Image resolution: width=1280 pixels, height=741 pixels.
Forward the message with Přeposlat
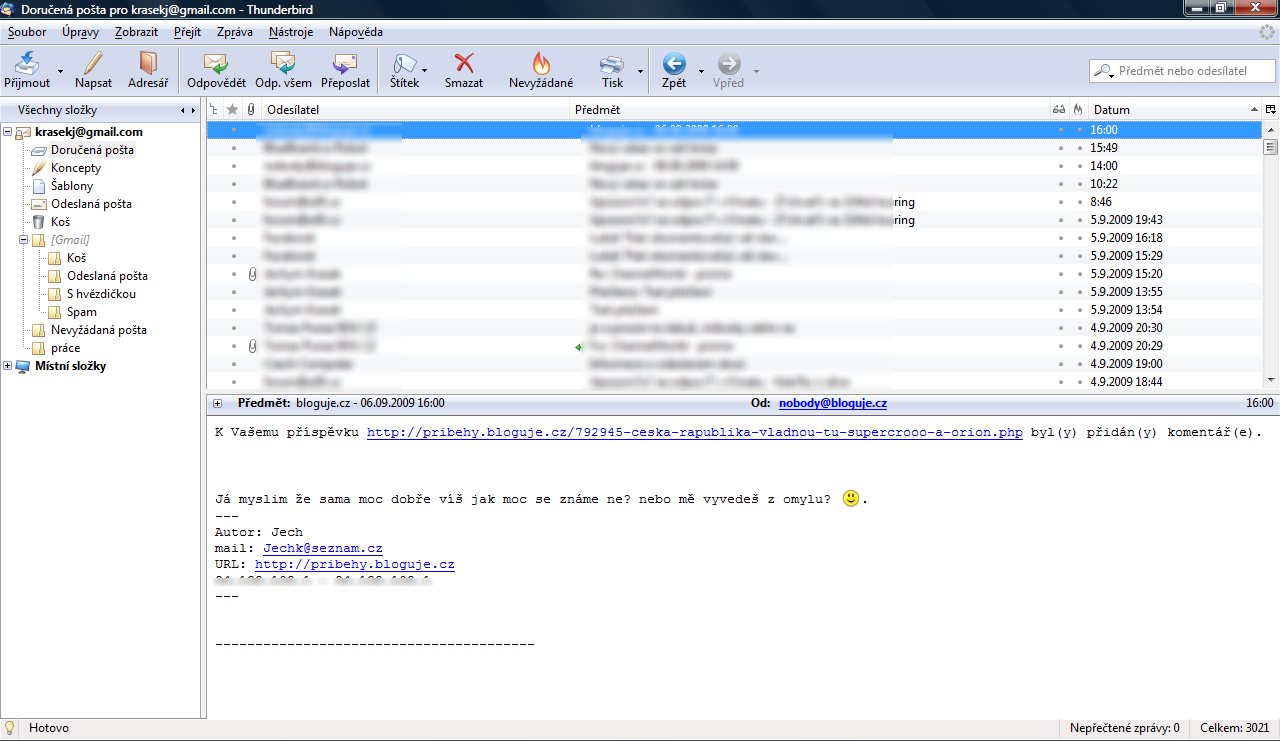click(x=345, y=70)
